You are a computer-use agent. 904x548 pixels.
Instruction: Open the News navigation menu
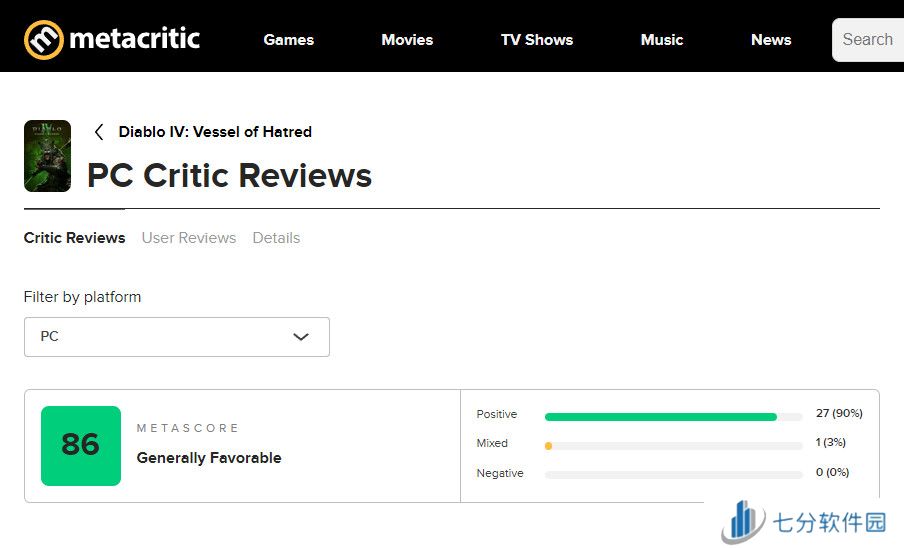tap(771, 40)
